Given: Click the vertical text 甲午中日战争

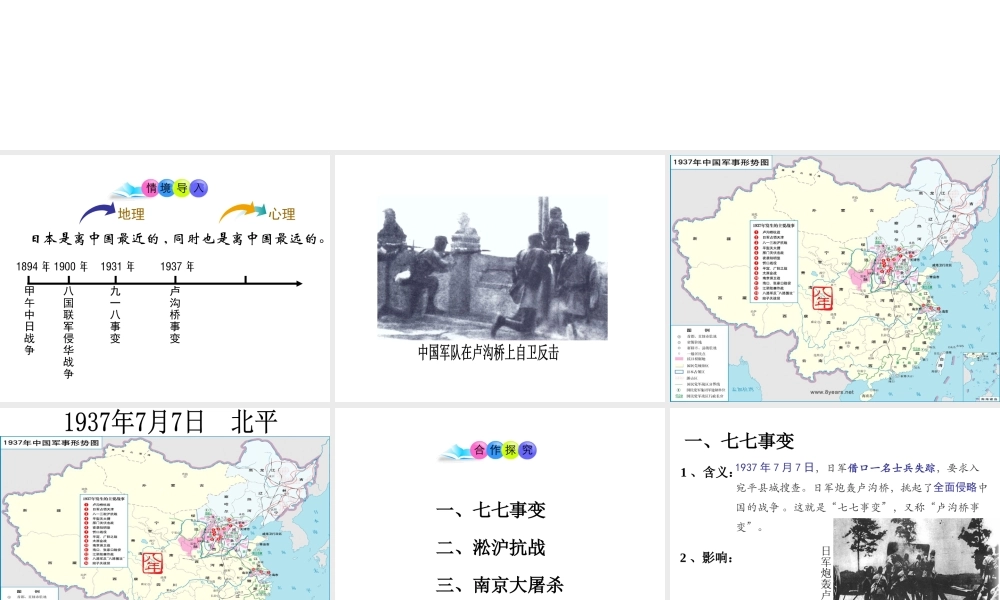Looking at the screenshot, I should (29, 320).
